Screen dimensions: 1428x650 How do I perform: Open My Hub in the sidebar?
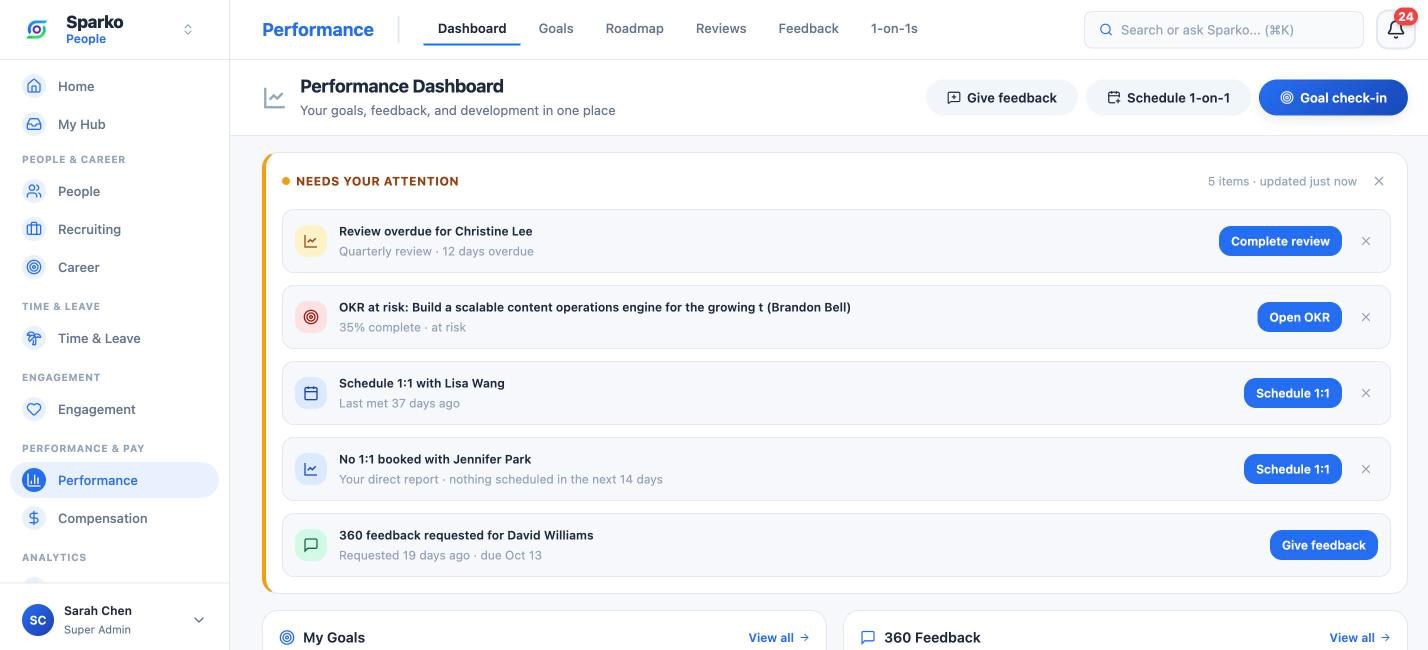(x=114, y=124)
